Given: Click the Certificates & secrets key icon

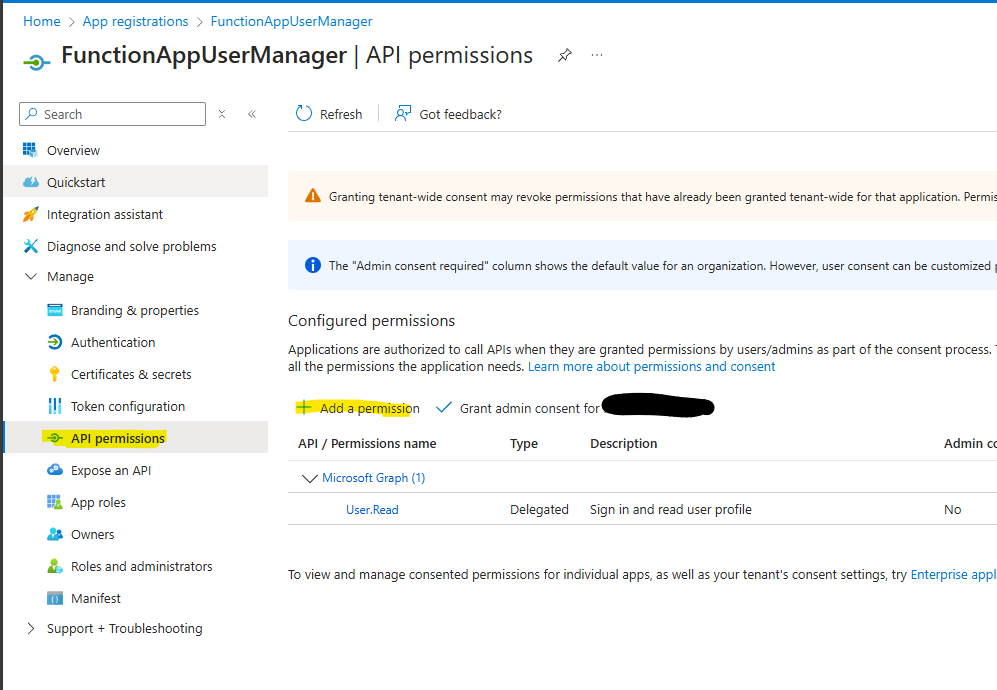Looking at the screenshot, I should (x=55, y=374).
